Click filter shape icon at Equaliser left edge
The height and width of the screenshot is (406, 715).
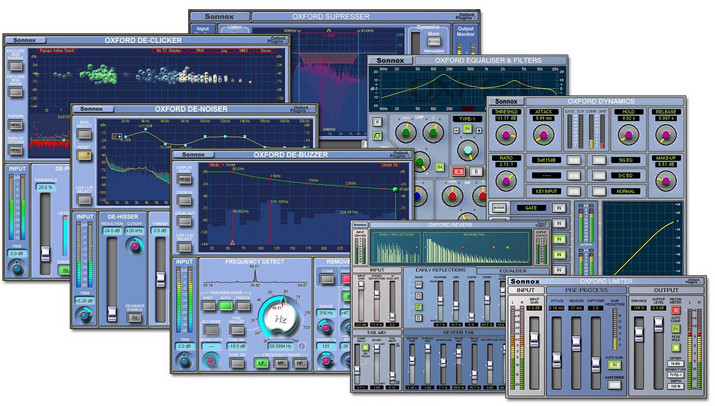click(378, 135)
